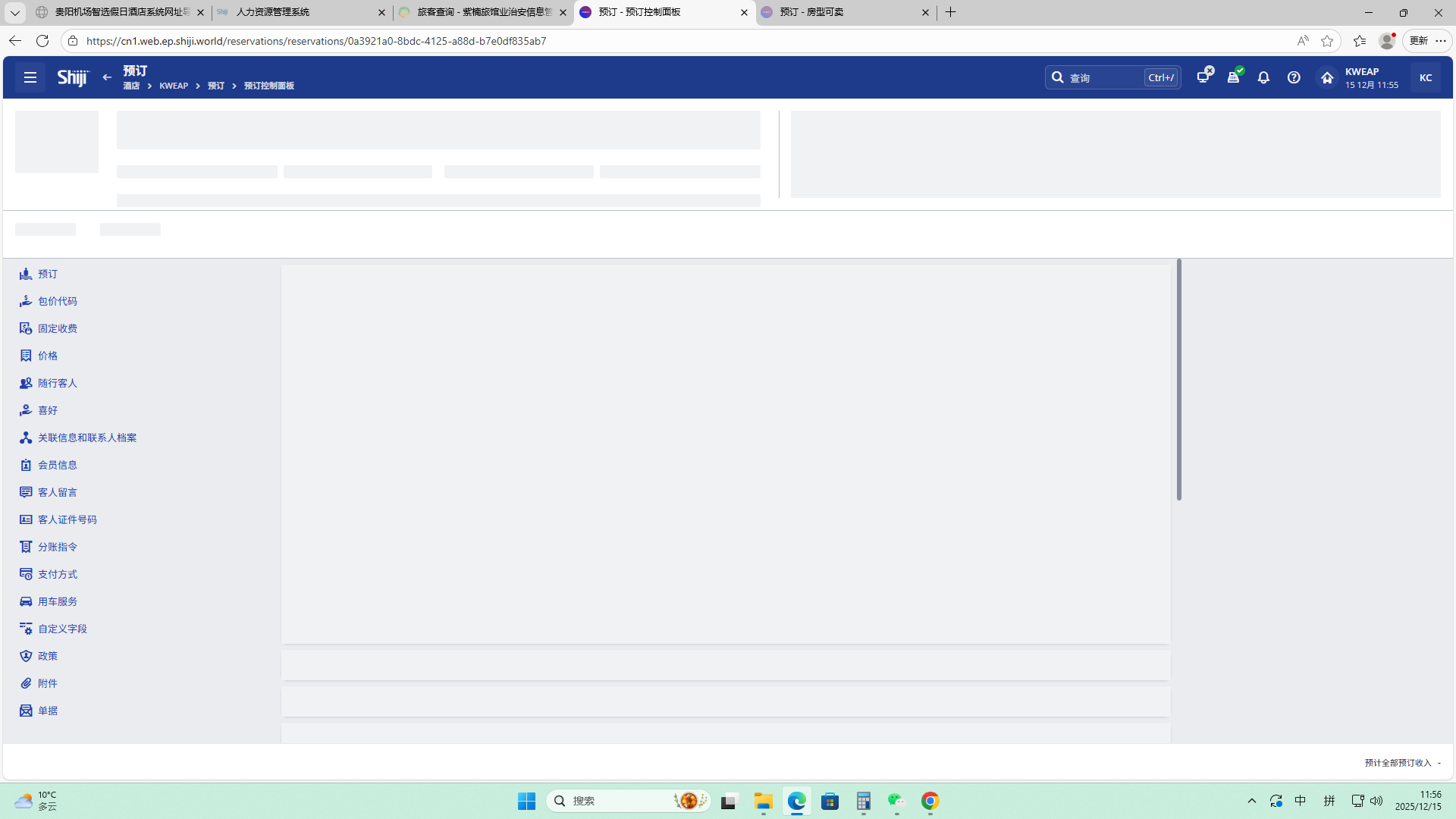The width and height of the screenshot is (1456, 819).
Task: Expand the system tray hidden icons chevron
Action: tap(1252, 801)
